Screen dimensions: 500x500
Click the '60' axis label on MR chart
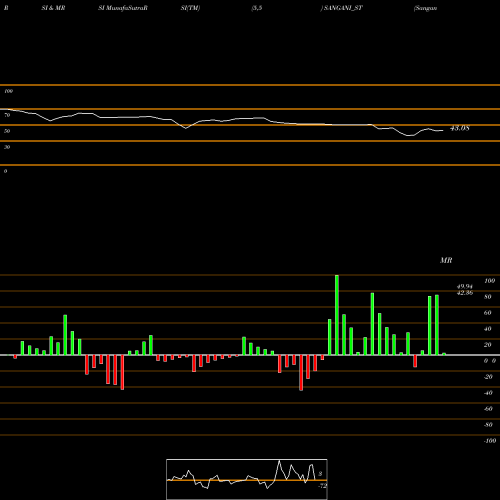pos(488,313)
